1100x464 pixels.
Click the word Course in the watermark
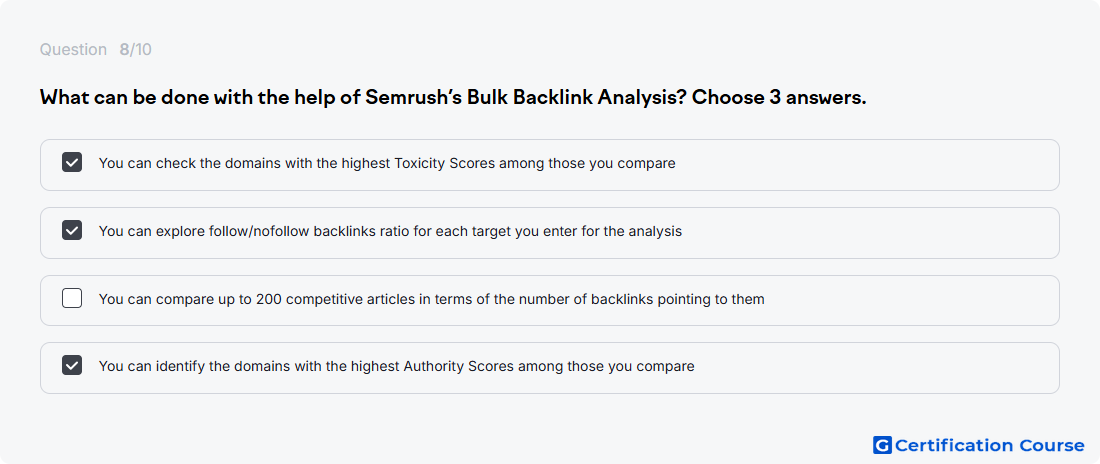[1052, 445]
